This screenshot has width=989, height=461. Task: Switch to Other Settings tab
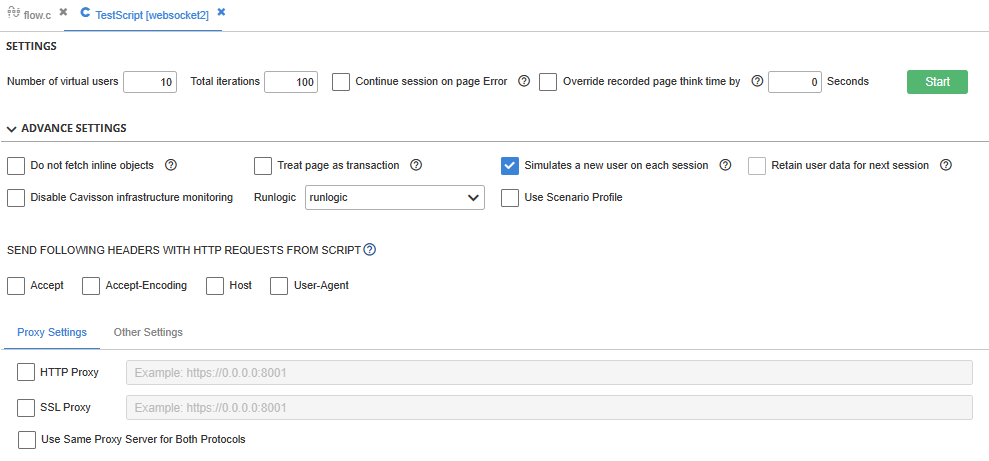(148, 332)
